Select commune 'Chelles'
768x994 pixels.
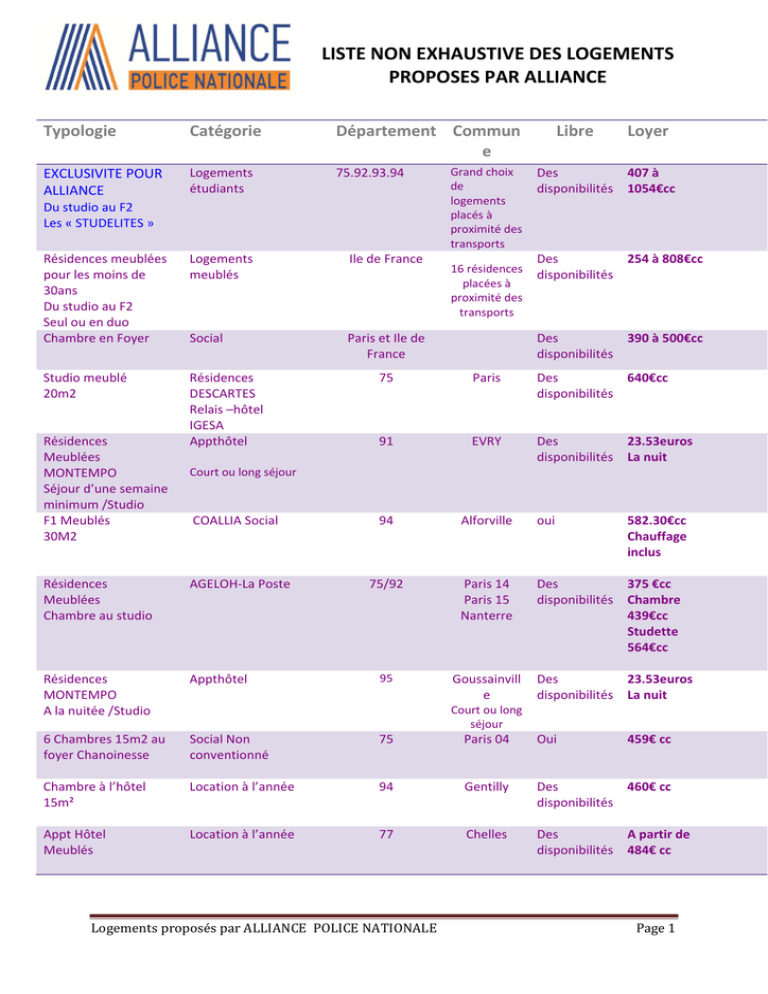(486, 834)
